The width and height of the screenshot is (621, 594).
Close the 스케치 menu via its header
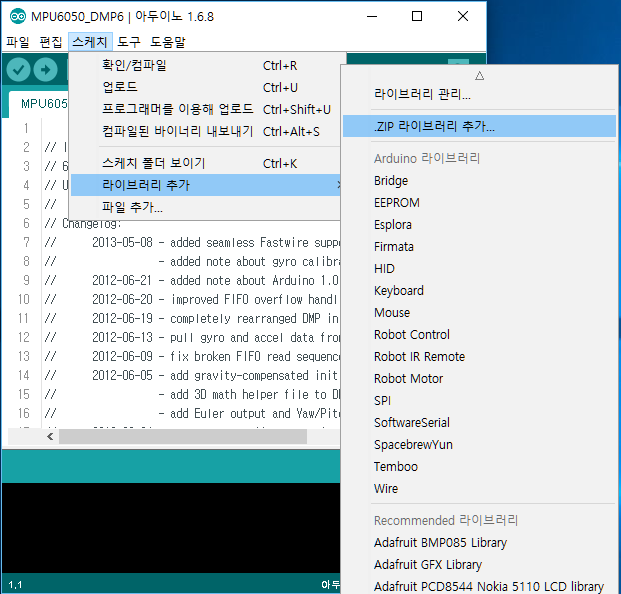[90, 42]
